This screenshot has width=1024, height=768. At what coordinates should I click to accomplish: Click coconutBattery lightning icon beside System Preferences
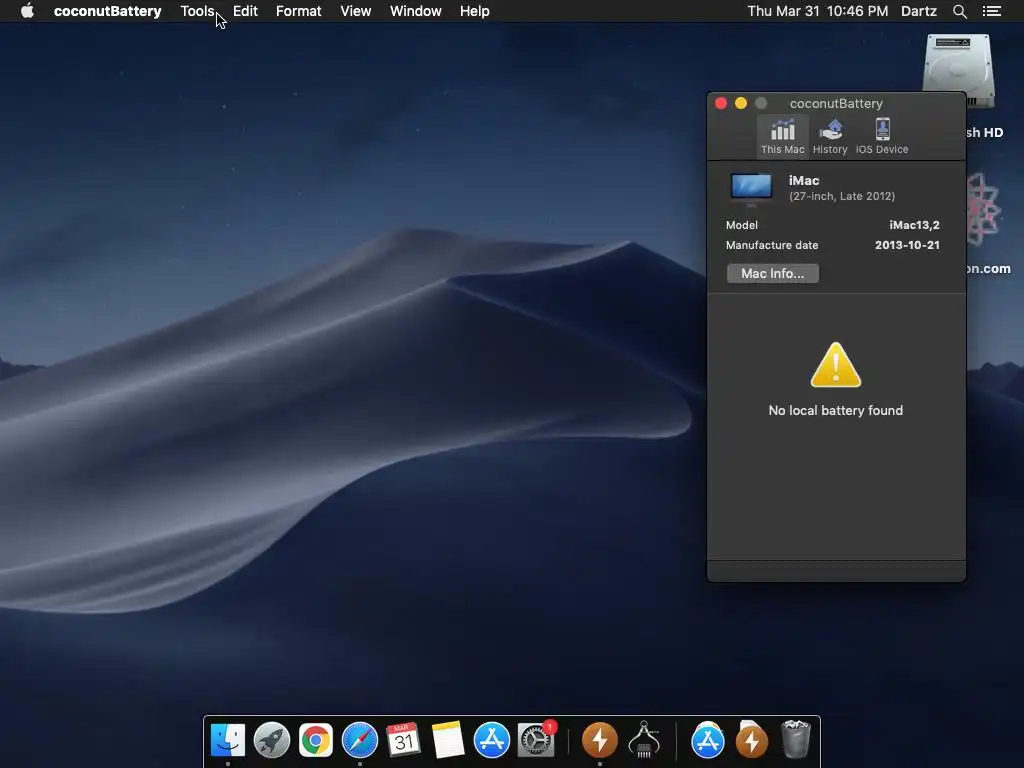click(600, 740)
